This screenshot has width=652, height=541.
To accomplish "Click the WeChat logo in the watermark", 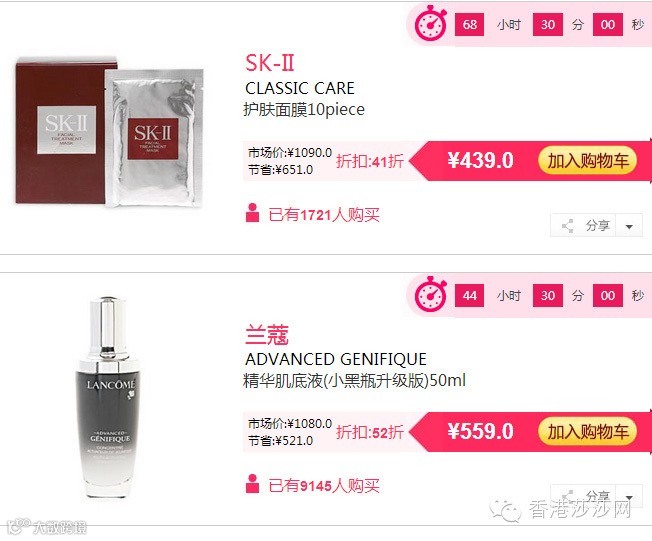I will pos(505,509).
